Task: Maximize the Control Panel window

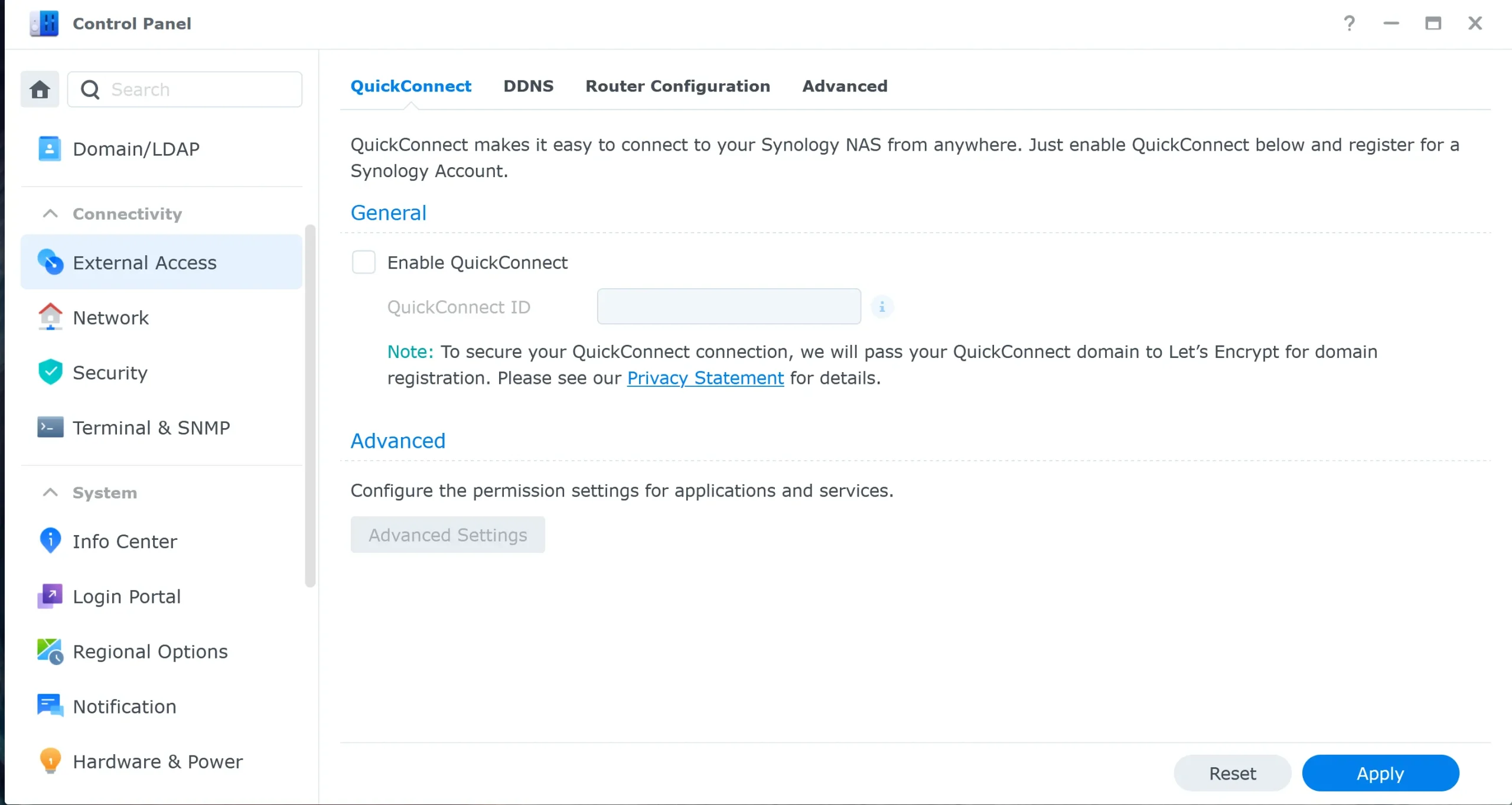Action: point(1433,23)
